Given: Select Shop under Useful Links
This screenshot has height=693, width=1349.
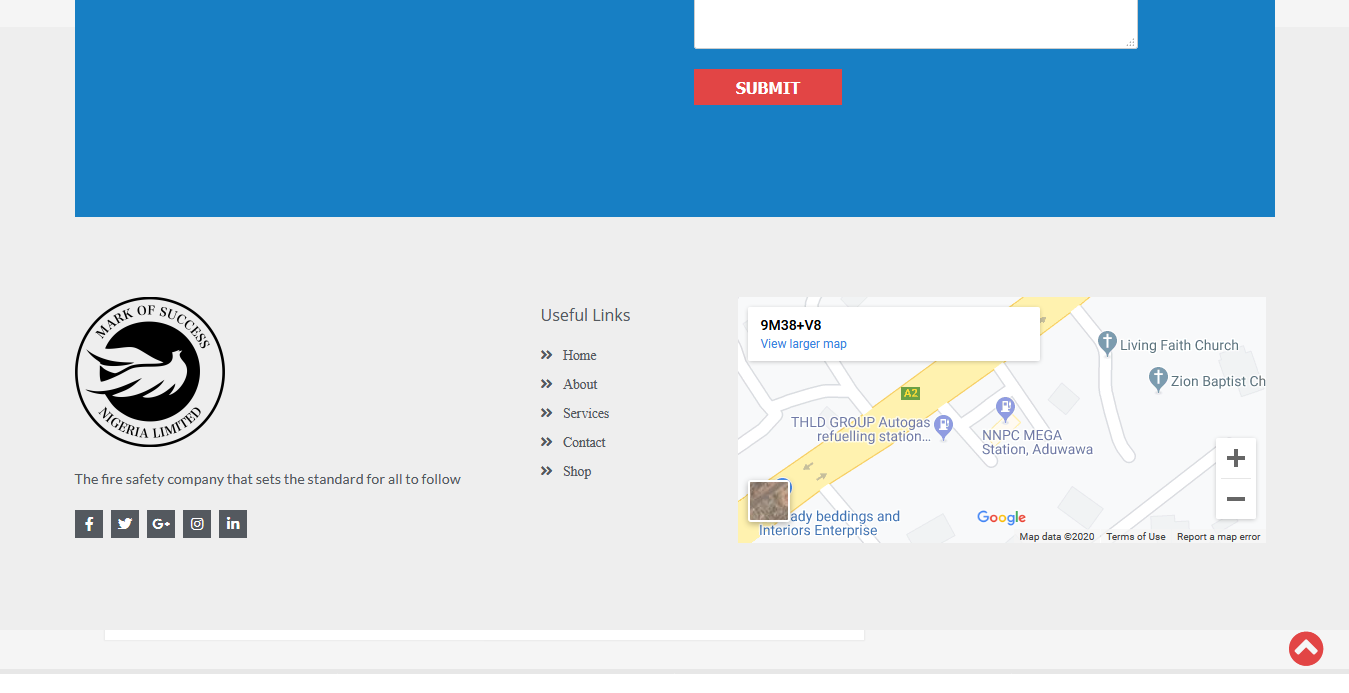Looking at the screenshot, I should (x=577, y=471).
